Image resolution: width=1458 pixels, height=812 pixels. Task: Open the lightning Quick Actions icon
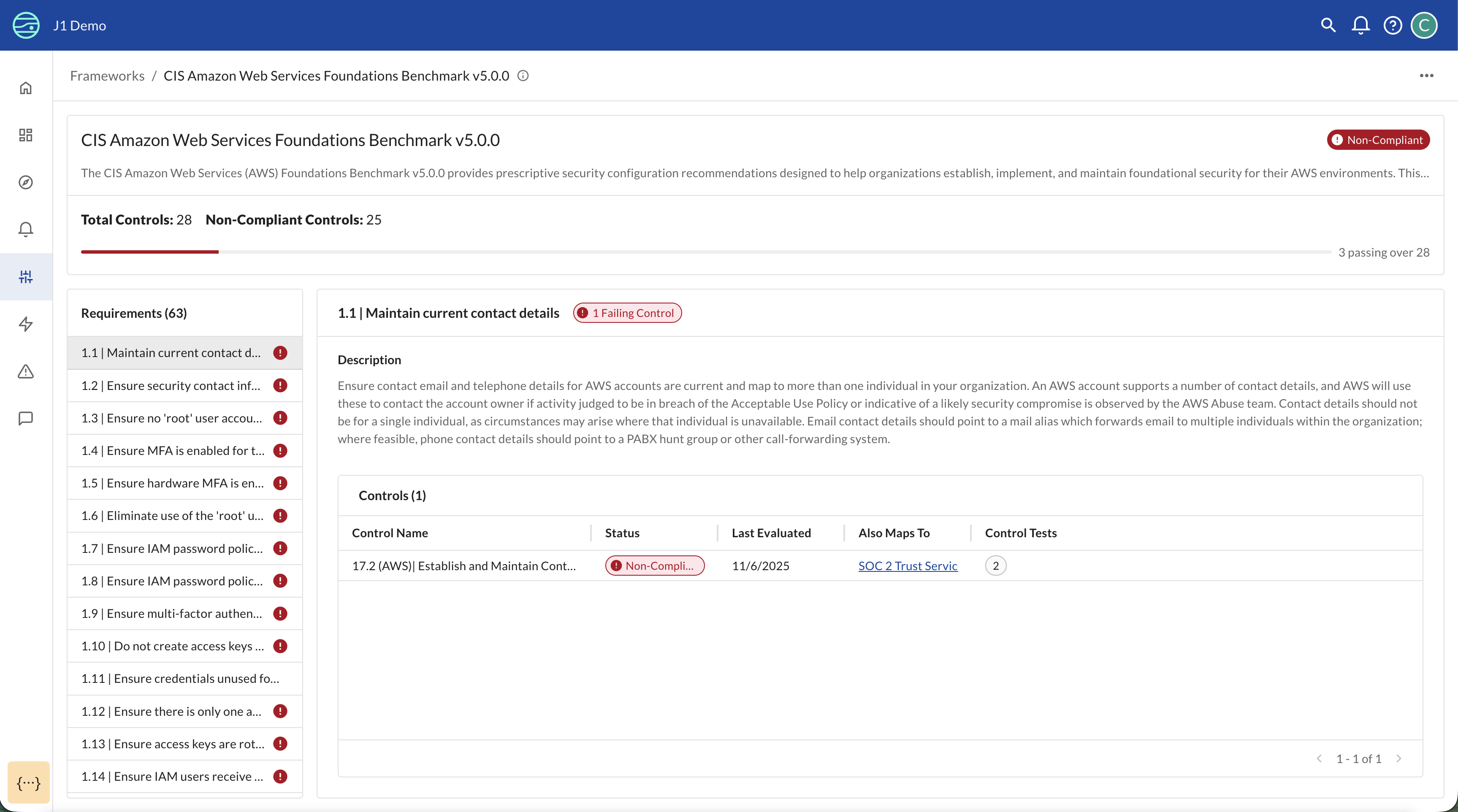coord(26,324)
